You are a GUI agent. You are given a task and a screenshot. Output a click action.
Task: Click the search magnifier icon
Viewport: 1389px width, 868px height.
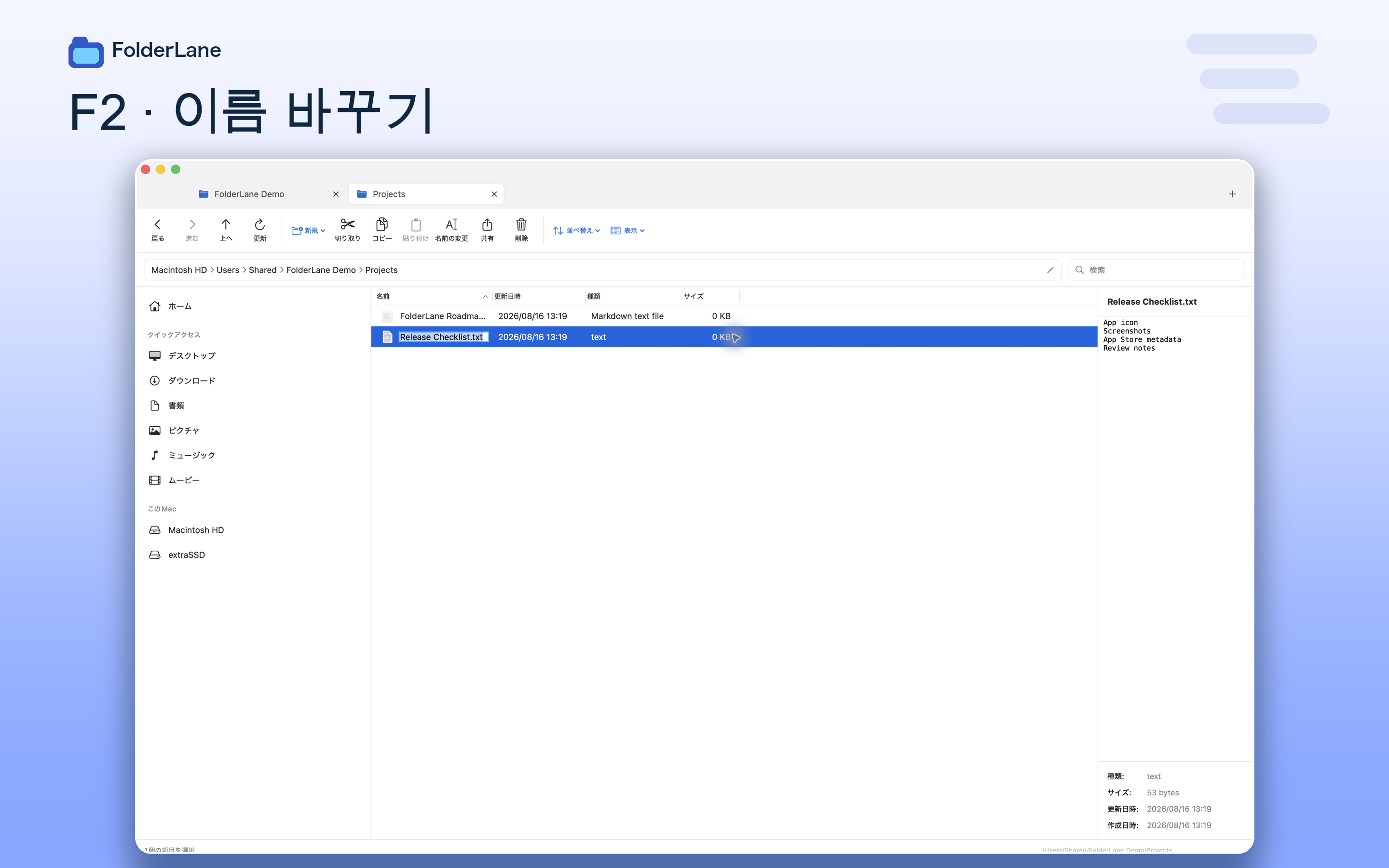(x=1079, y=270)
